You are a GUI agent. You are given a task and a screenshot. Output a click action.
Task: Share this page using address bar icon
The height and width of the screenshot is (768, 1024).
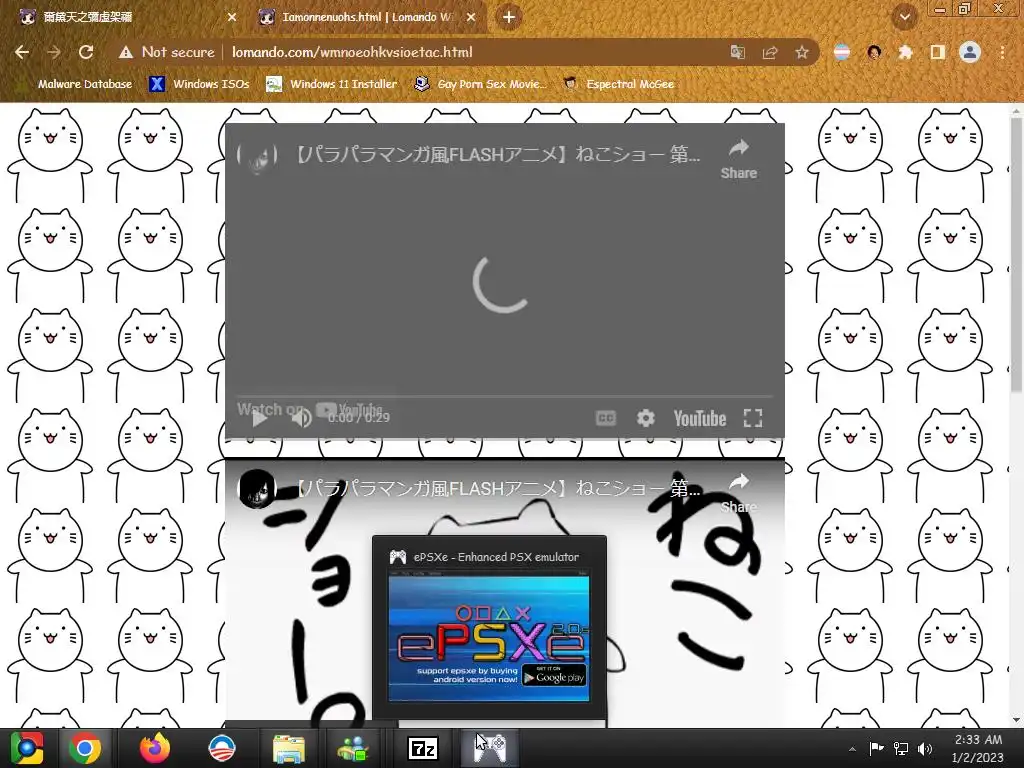click(x=770, y=52)
